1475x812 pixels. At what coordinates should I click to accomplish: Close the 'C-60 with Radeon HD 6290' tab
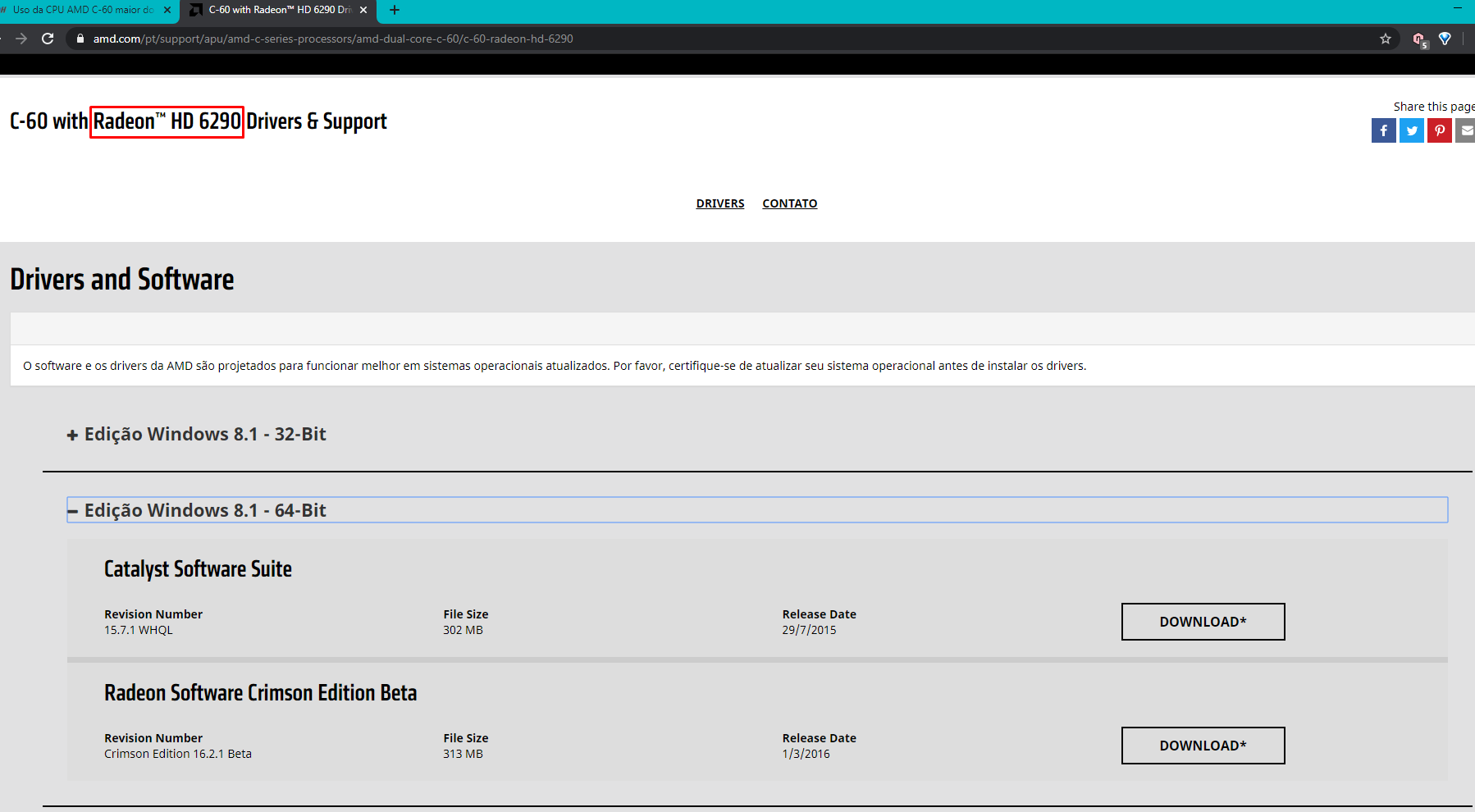click(x=363, y=10)
